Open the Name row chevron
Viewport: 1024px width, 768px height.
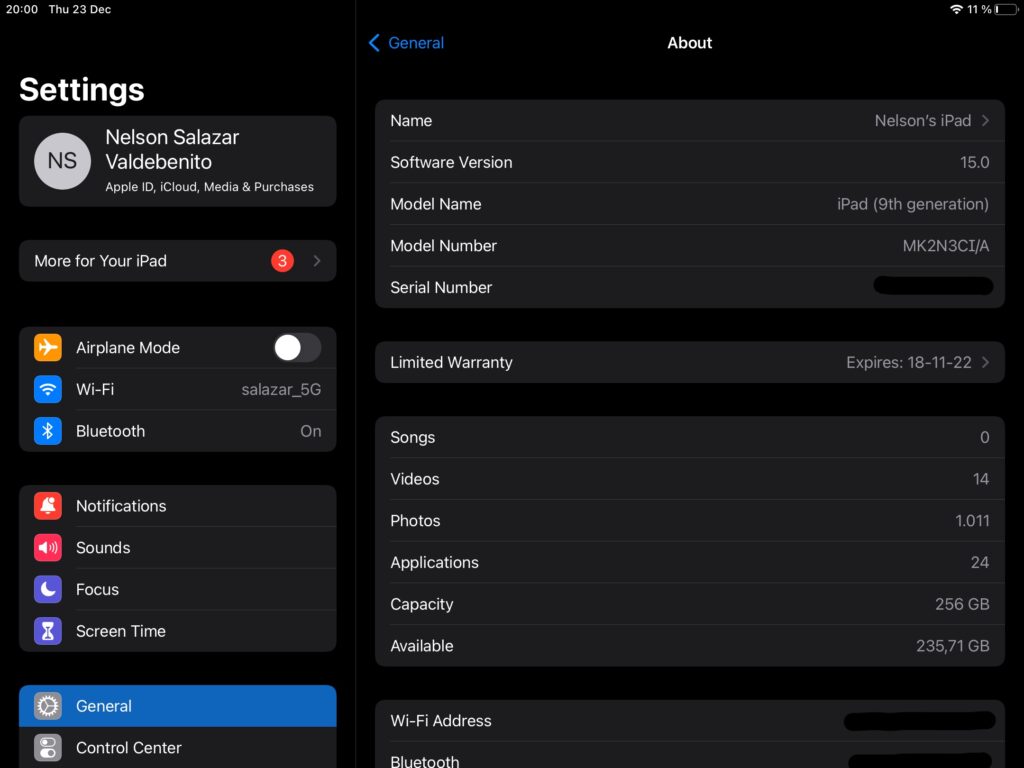[985, 121]
